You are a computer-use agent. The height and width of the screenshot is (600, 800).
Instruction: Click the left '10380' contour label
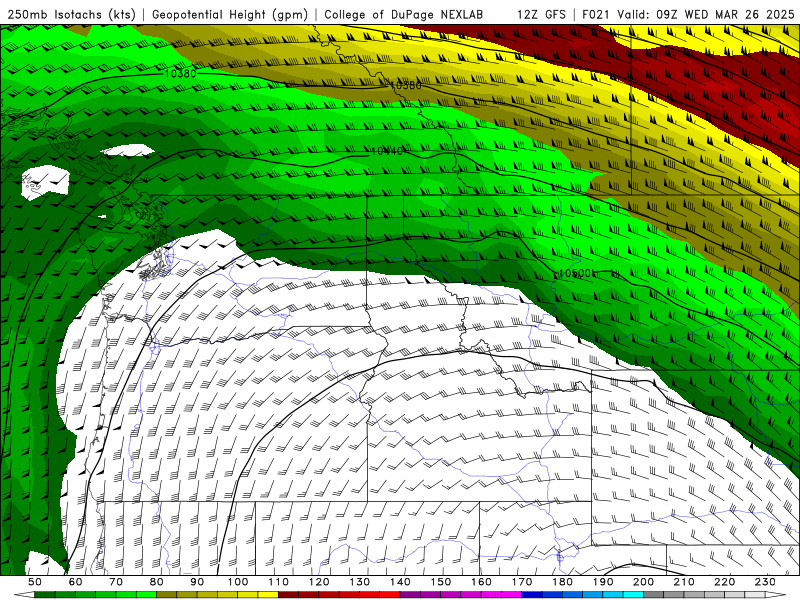coord(180,73)
